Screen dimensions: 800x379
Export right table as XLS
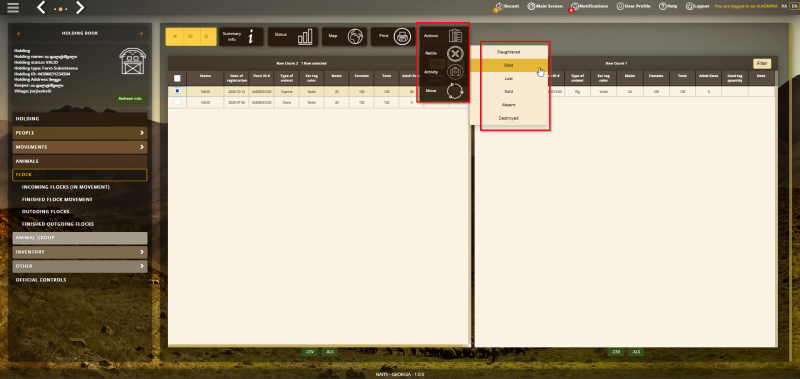point(636,352)
